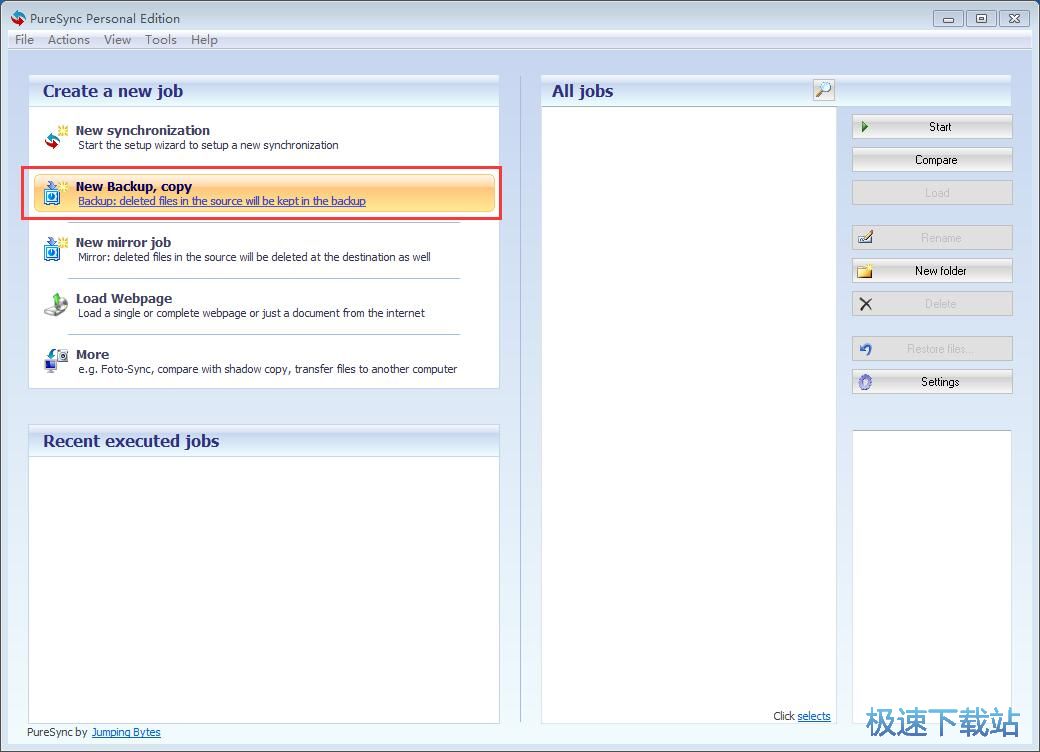Click the 'Start the setup wizard' description
The image size is (1040, 752).
[208, 145]
